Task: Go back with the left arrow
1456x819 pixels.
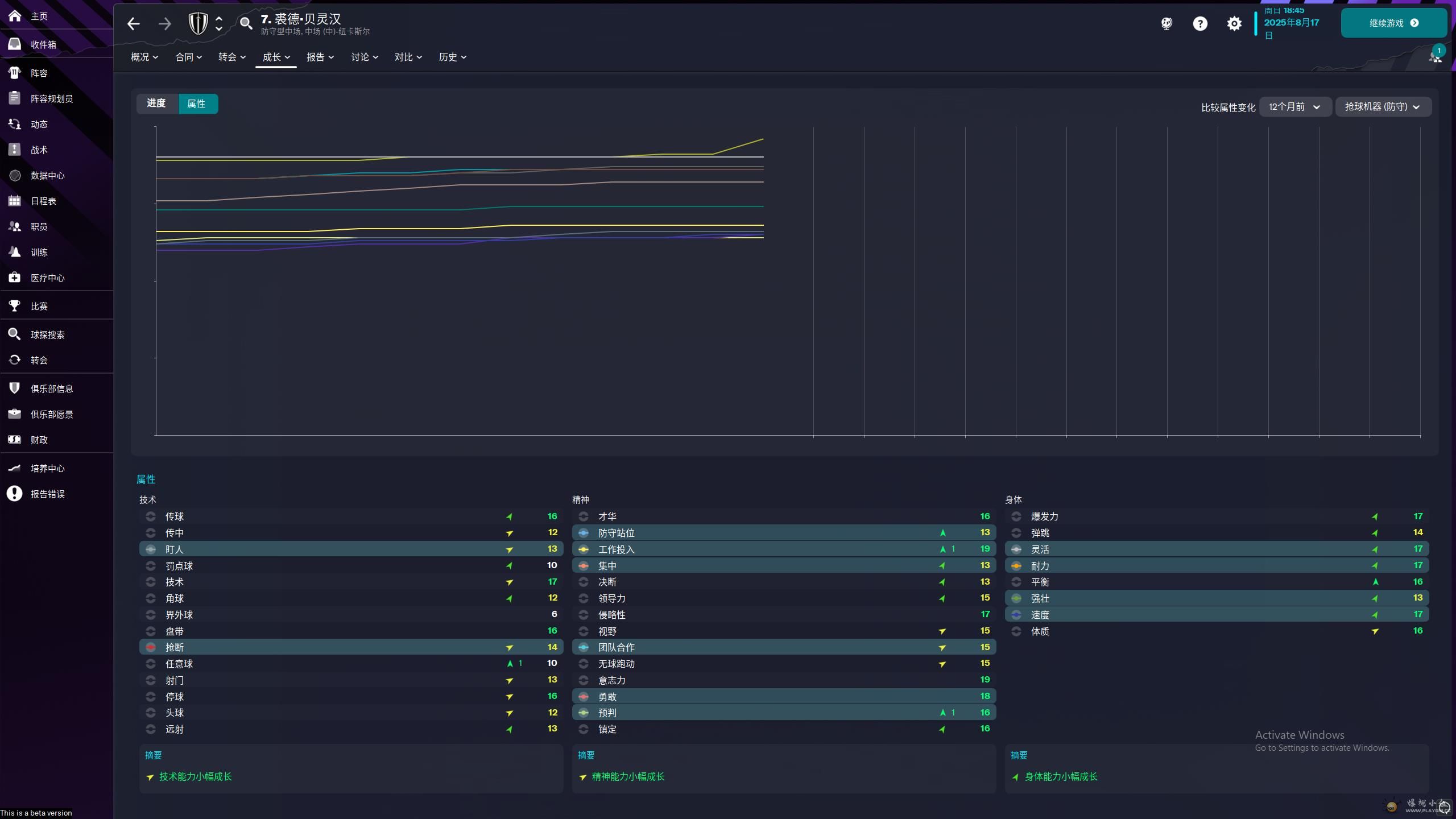Action: [134, 24]
